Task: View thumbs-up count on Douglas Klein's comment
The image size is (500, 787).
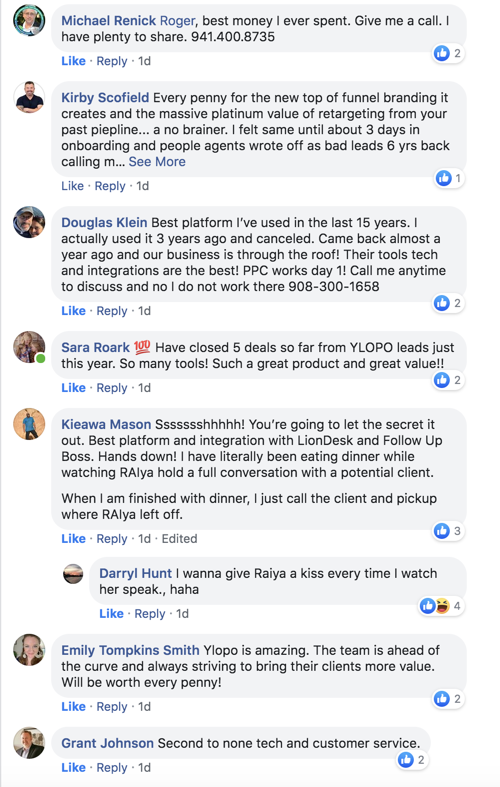Action: coord(448,303)
